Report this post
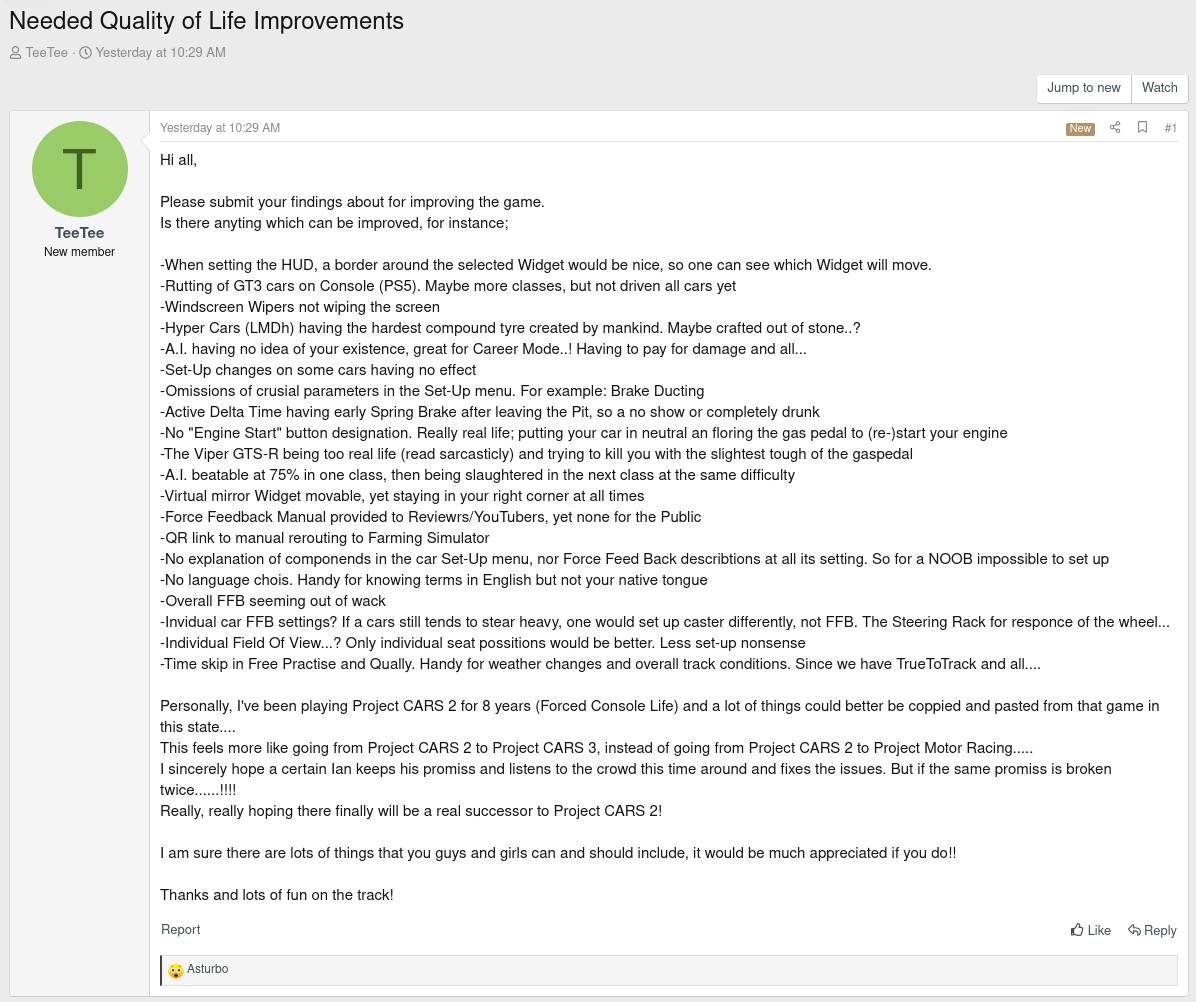Image resolution: width=1196 pixels, height=1002 pixels. tap(181, 930)
